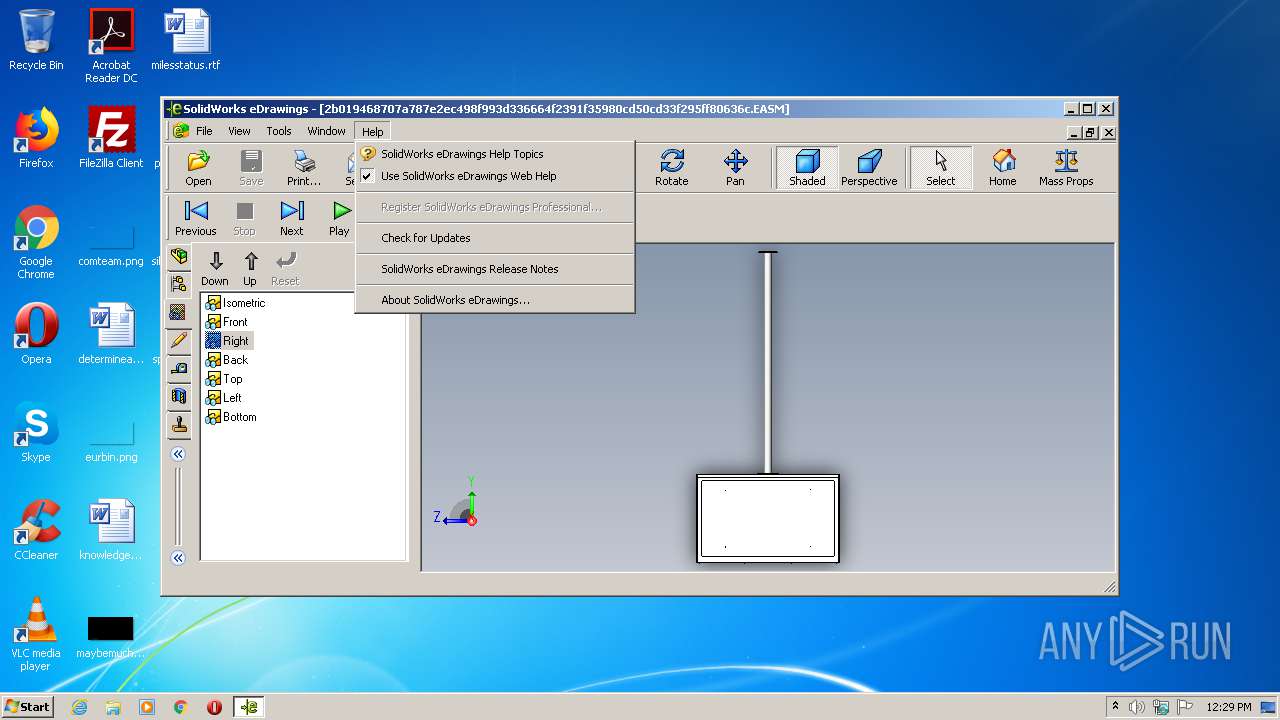1280x720 pixels.
Task: Activate the Pan tool
Action: pos(735,168)
